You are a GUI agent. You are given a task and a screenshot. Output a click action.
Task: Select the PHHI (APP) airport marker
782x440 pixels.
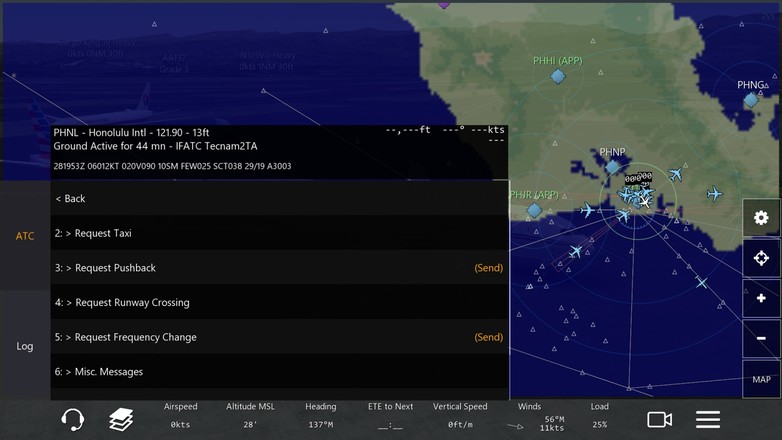558,76
